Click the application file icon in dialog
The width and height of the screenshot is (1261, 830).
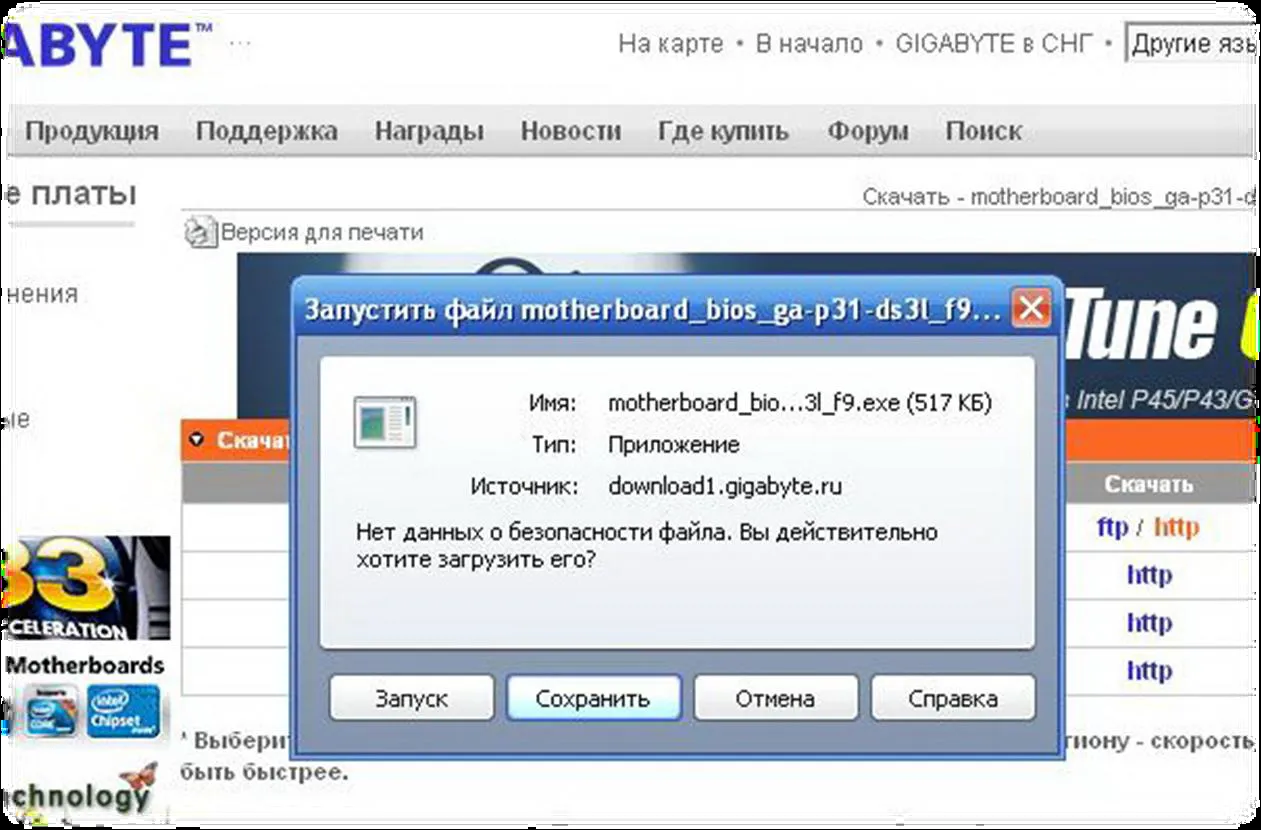(x=384, y=421)
